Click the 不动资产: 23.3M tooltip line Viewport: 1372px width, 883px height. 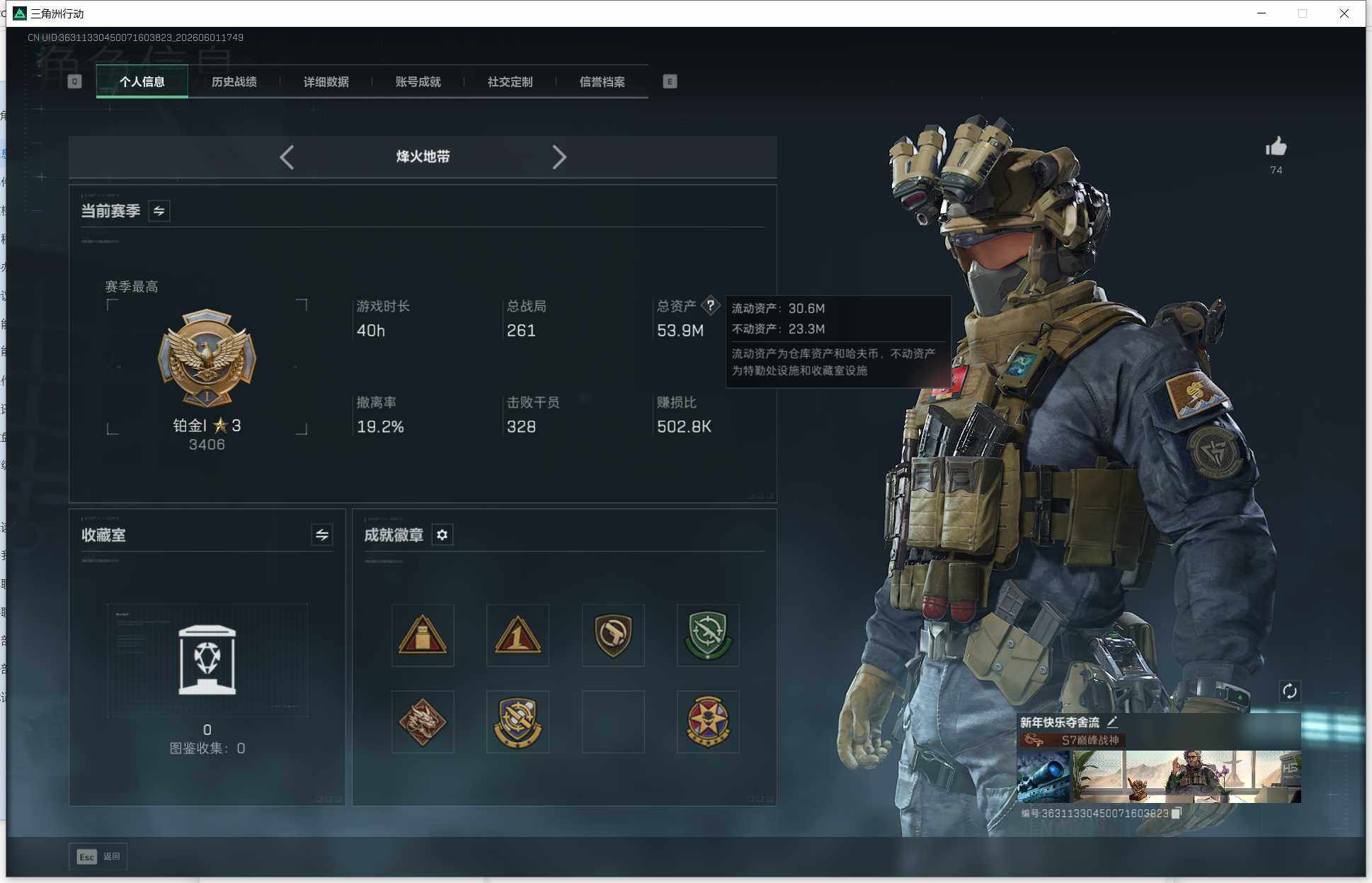[778, 329]
